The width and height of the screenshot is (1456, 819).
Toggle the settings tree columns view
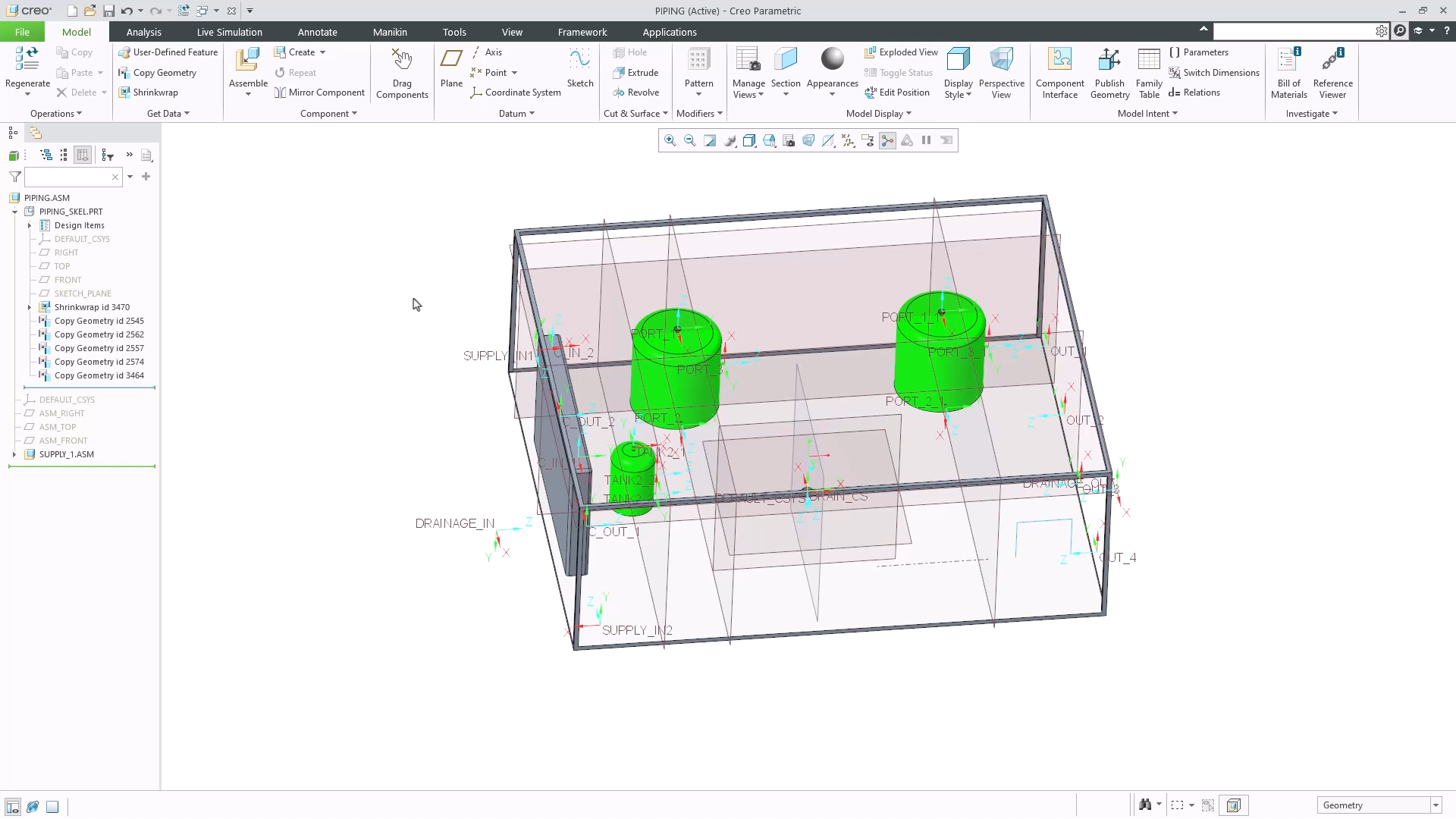click(x=83, y=155)
